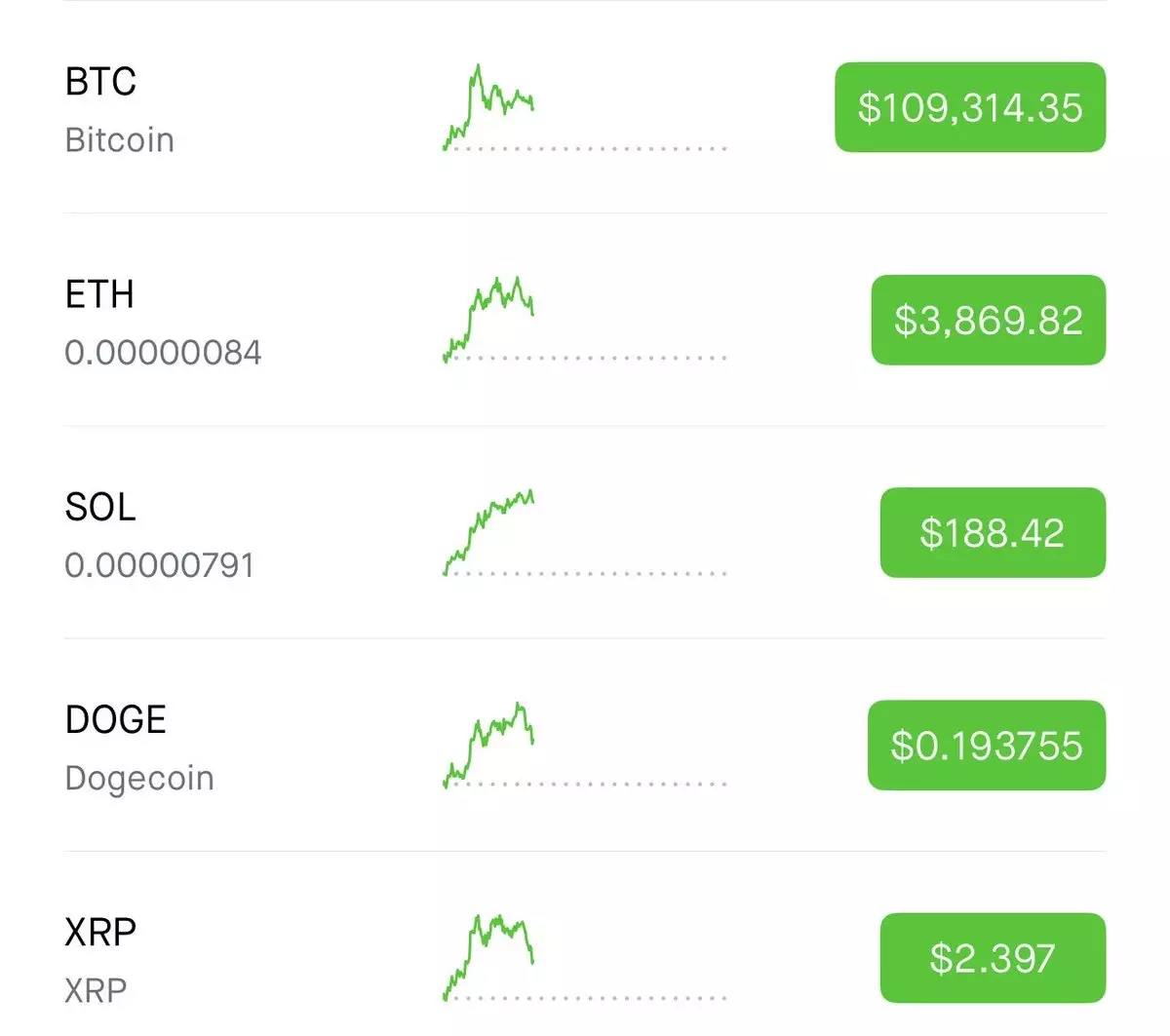Click the ETH holding amount 0.00000084
The width and height of the screenshot is (1170, 1036).
pos(163,353)
